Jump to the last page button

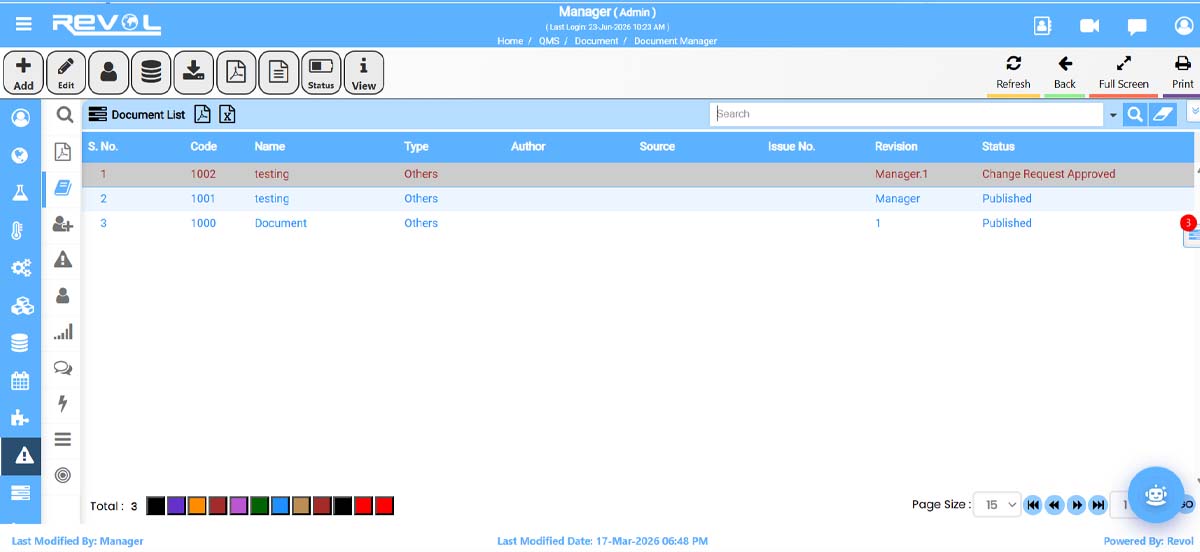pyautogui.click(x=1098, y=505)
